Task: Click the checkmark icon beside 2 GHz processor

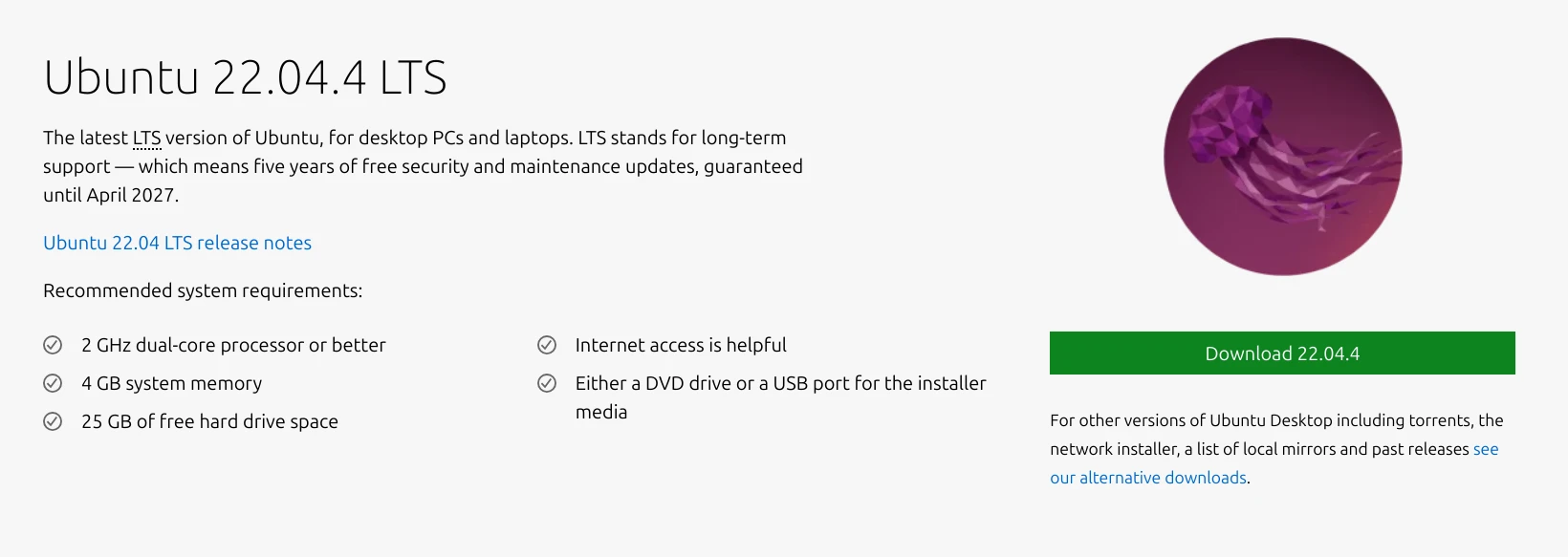Action: pyautogui.click(x=53, y=345)
